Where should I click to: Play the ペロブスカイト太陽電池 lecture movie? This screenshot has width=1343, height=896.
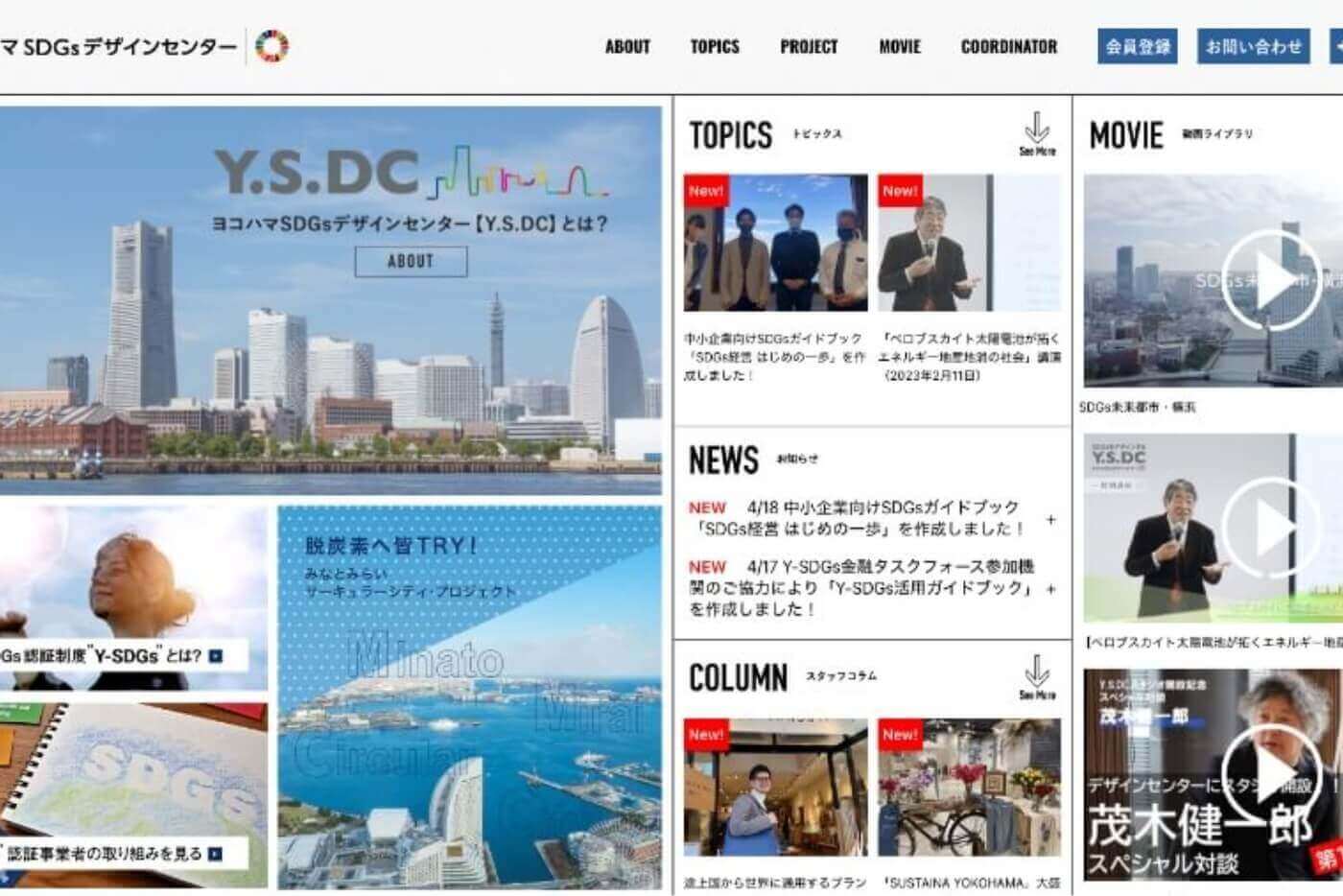(x=1271, y=529)
